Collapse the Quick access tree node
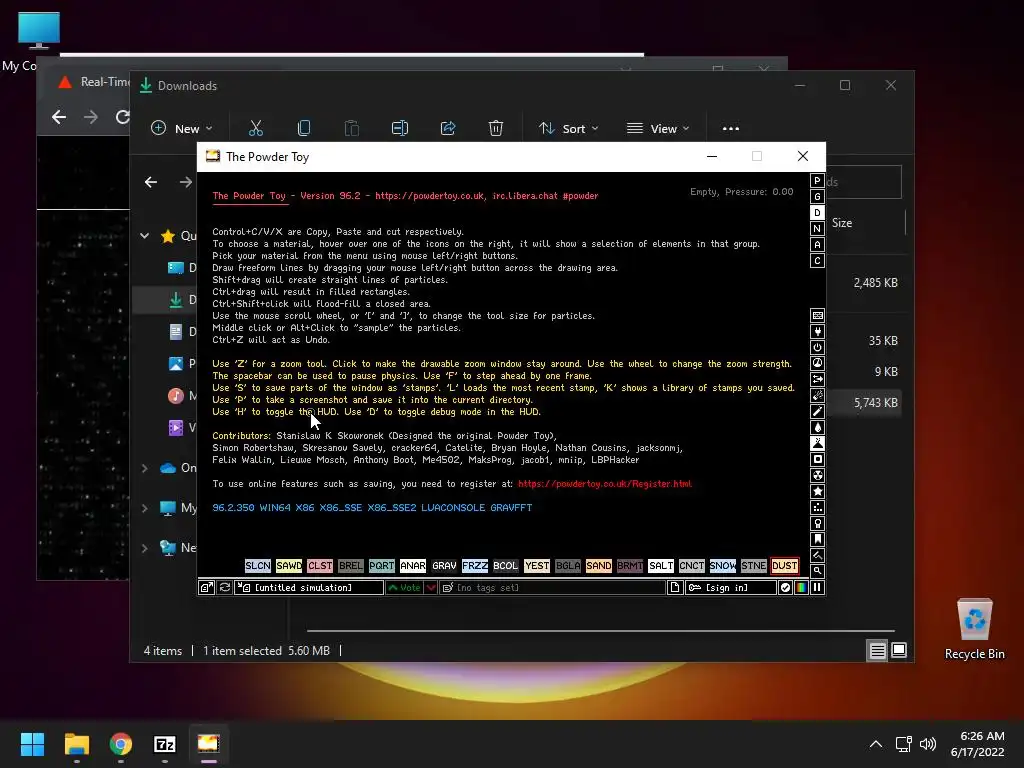This screenshot has height=768, width=1024. pyautogui.click(x=144, y=236)
